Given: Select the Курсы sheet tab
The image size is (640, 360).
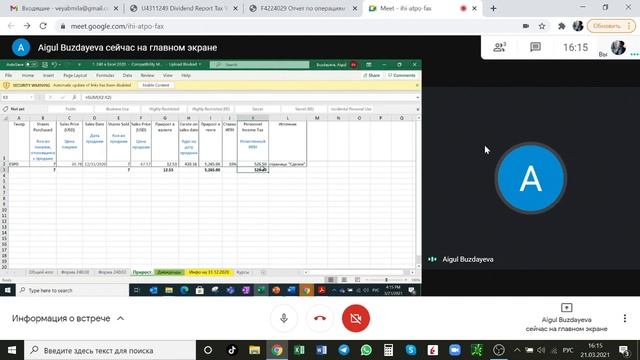Looking at the screenshot, I should click(242, 272).
